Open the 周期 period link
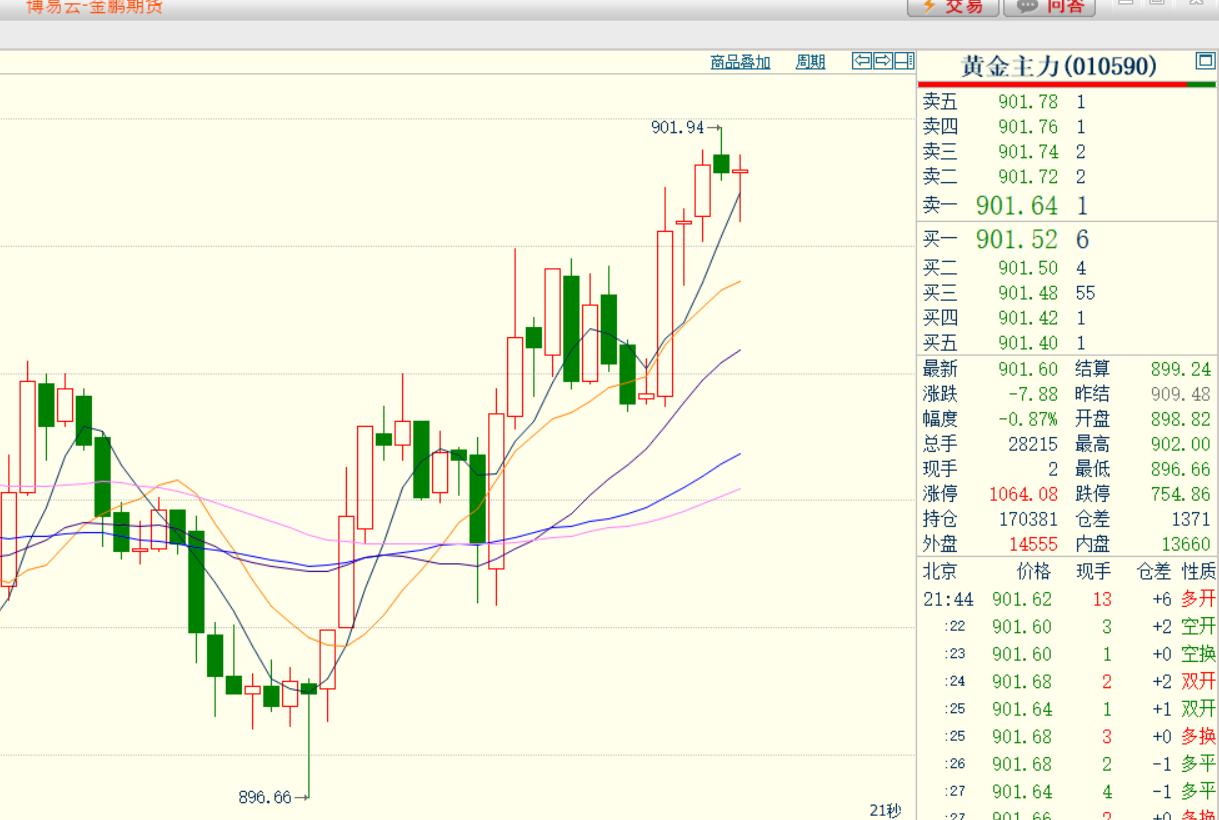Viewport: 1219px width, 820px height. click(x=810, y=62)
